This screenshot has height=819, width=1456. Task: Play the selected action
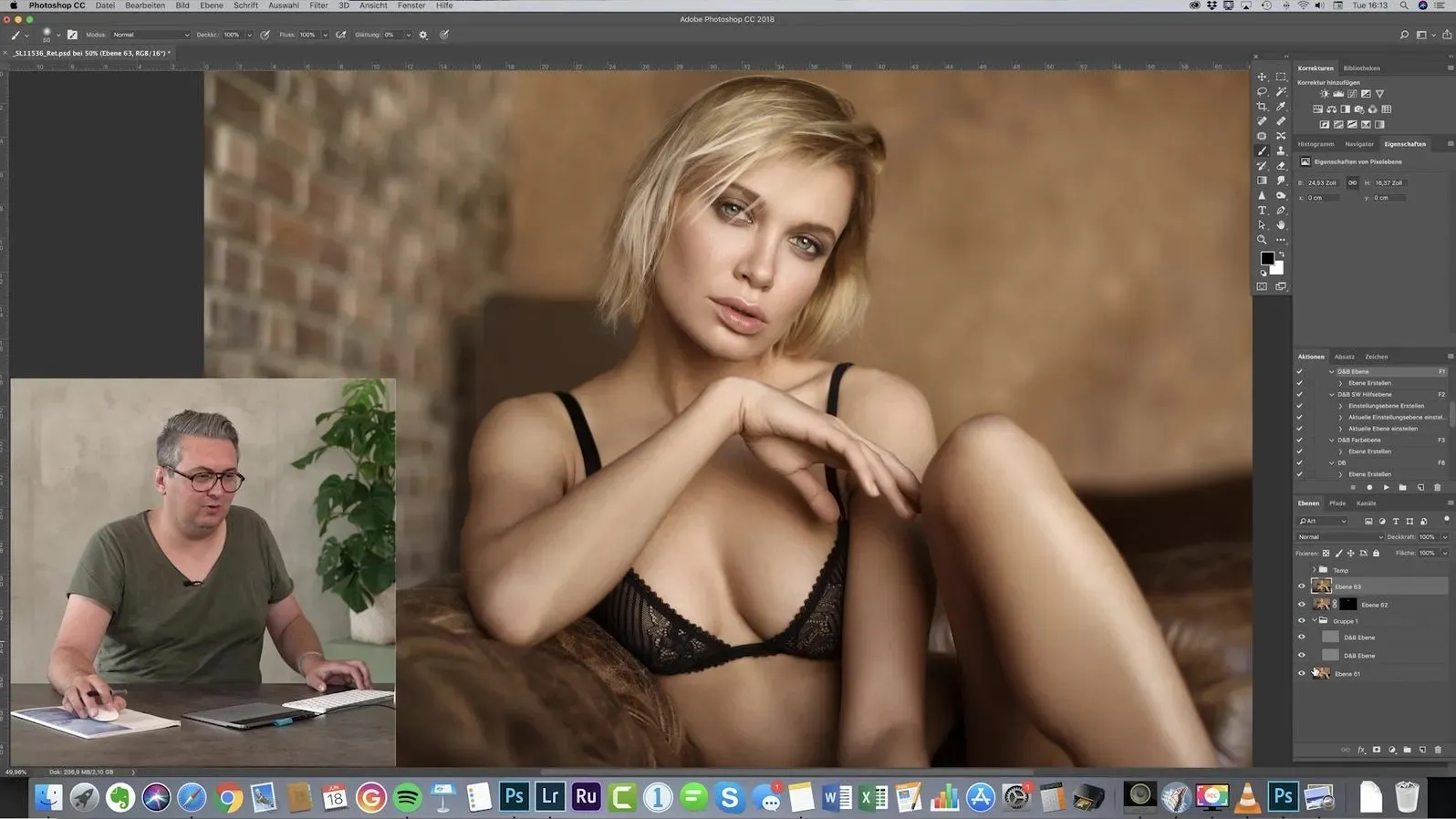point(1386,487)
